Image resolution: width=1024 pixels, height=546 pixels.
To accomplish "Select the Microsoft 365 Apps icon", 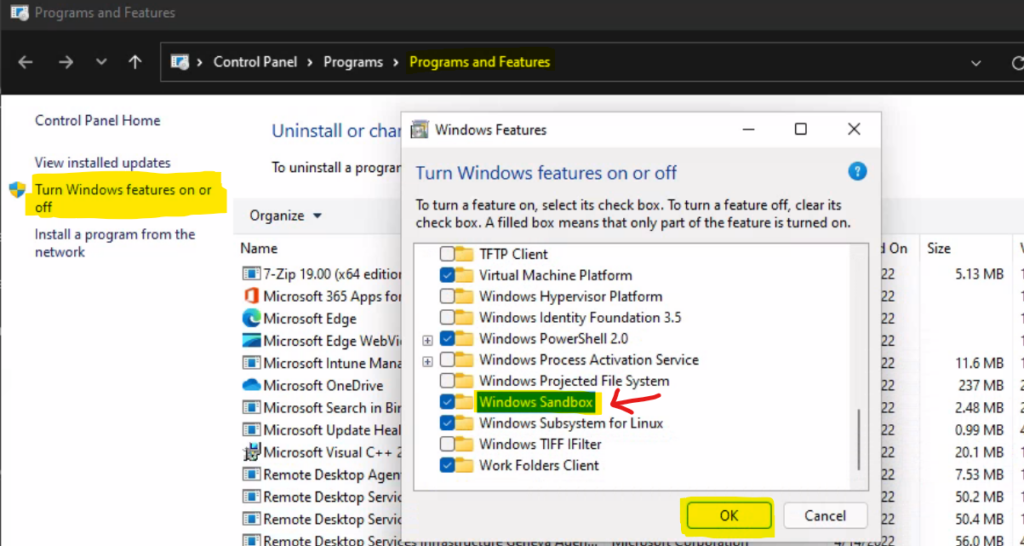I will pyautogui.click(x=251, y=296).
